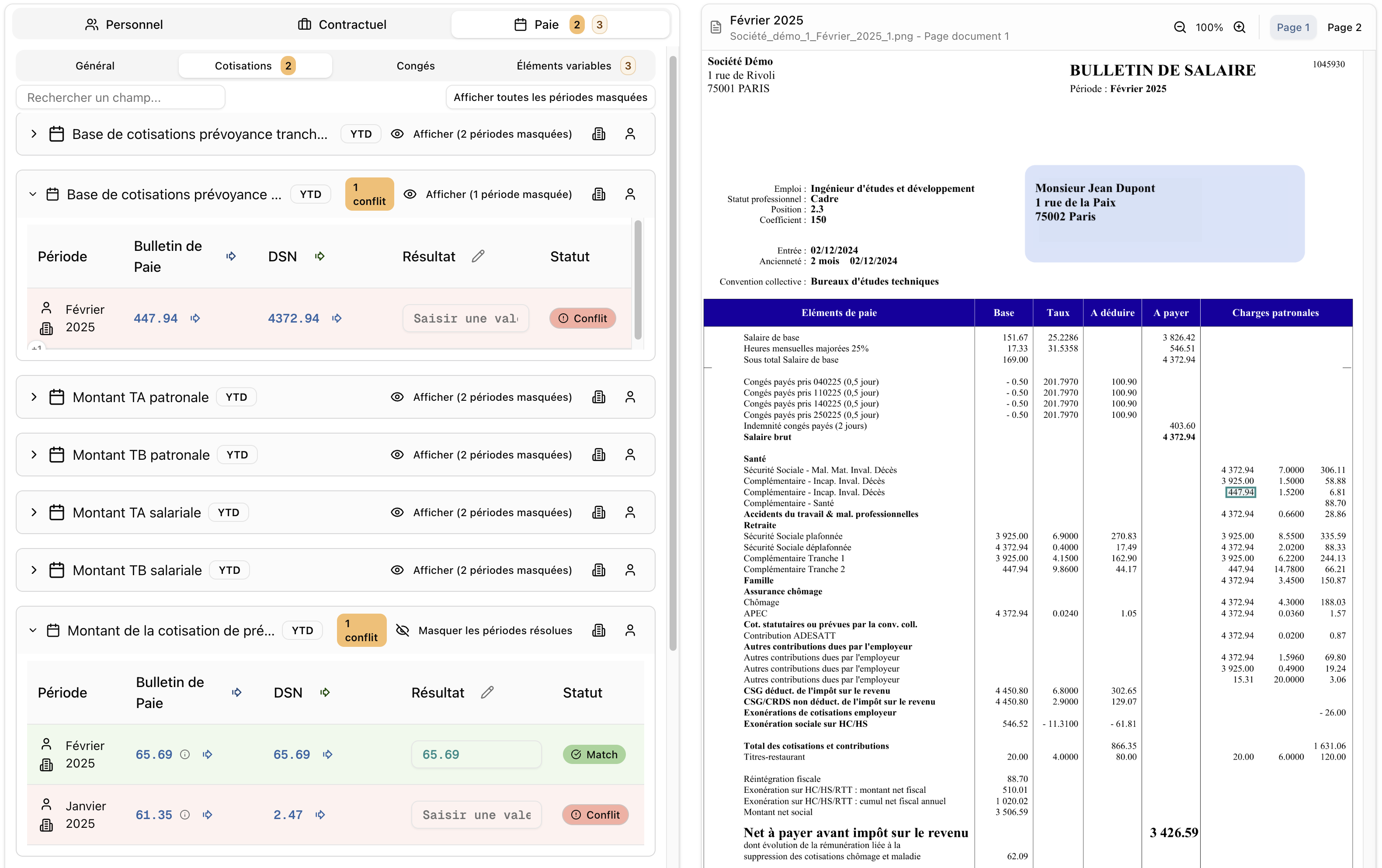Select the edit pencil next to Résultat column

coord(478,256)
